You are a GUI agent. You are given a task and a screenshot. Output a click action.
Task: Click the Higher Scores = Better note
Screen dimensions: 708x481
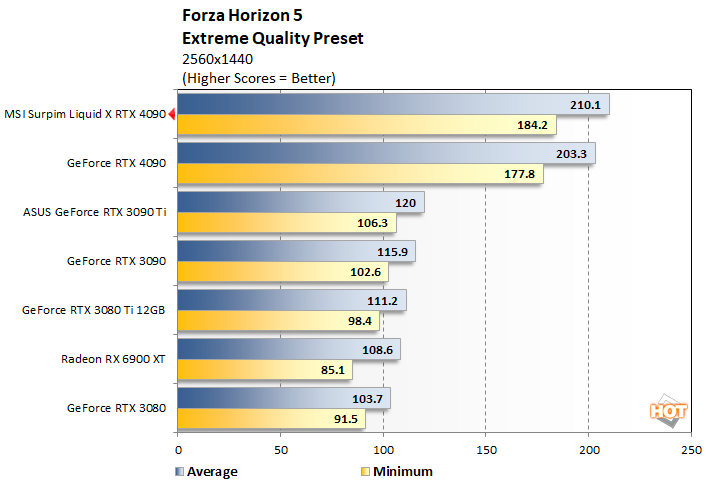259,78
